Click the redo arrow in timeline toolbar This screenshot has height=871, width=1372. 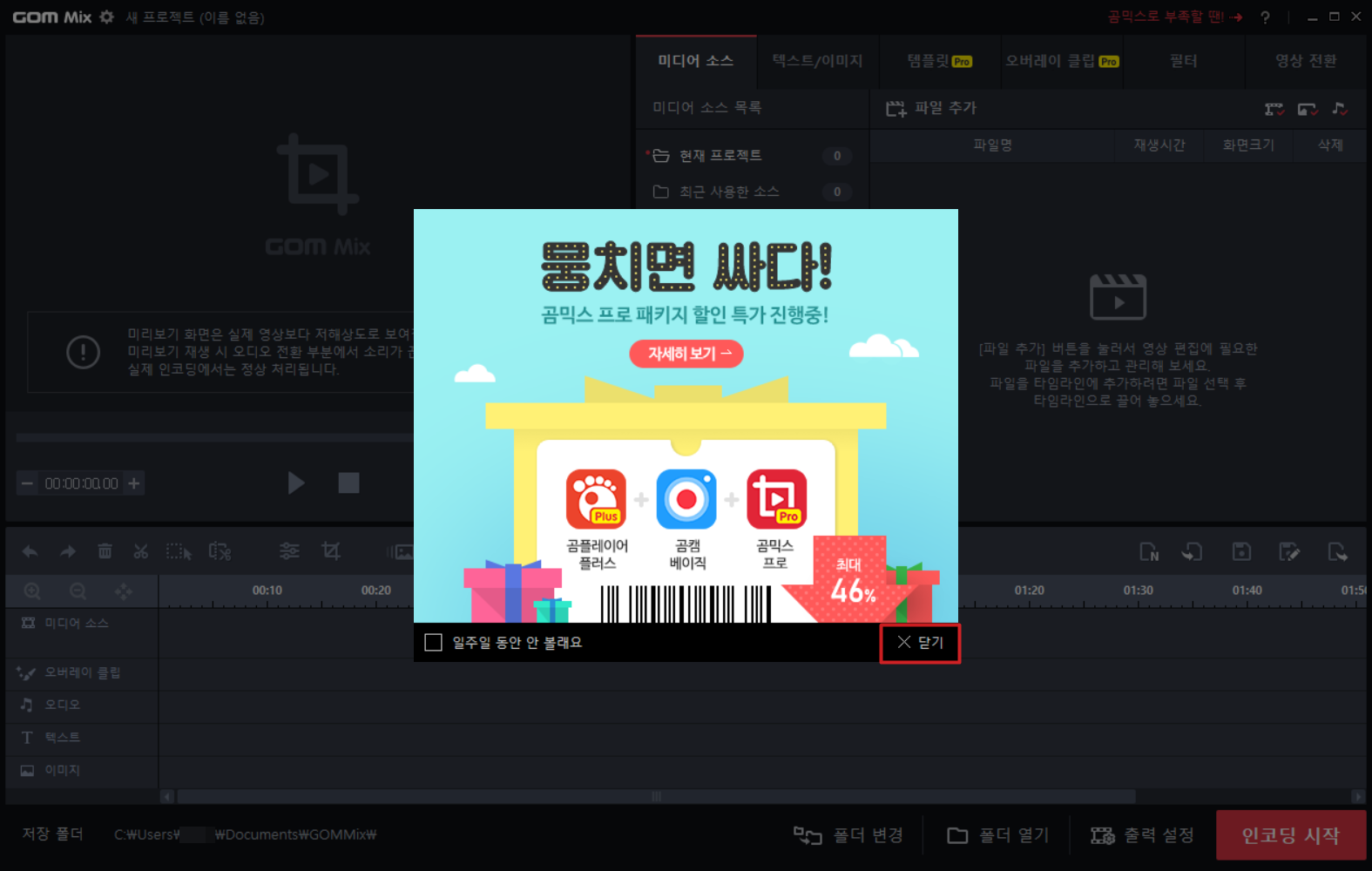(x=67, y=551)
